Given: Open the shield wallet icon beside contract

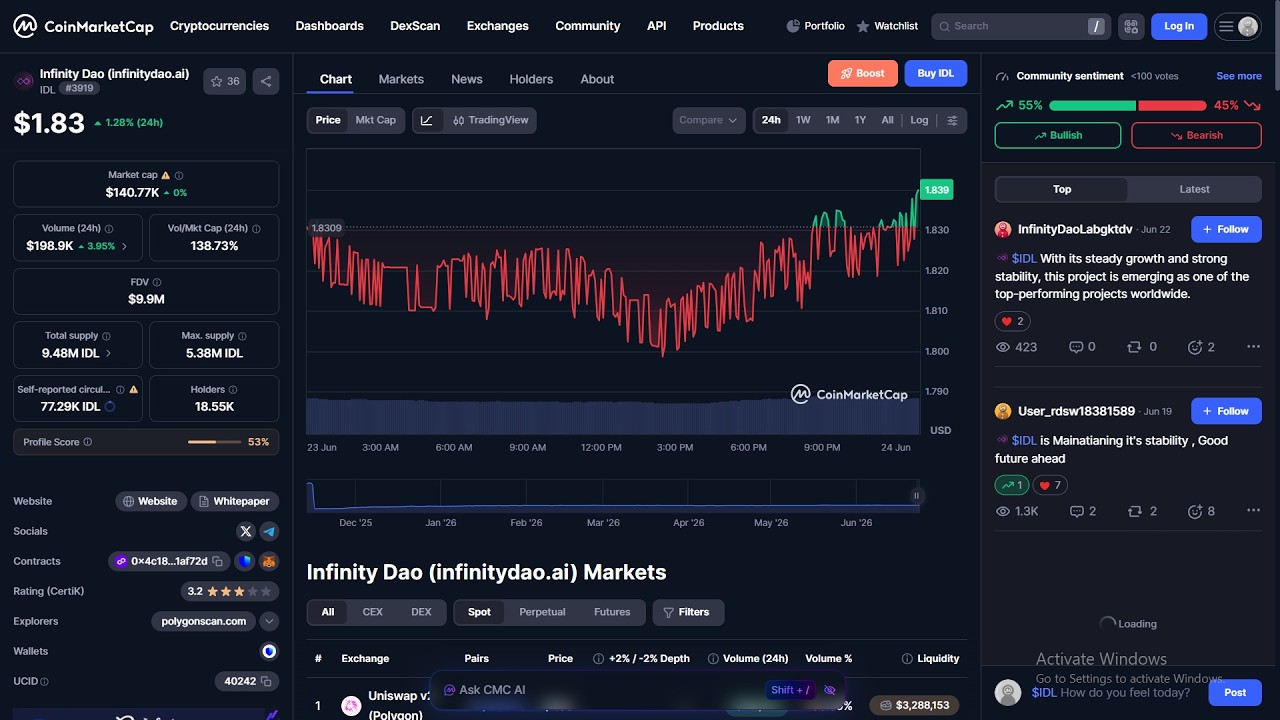Looking at the screenshot, I should [x=245, y=561].
